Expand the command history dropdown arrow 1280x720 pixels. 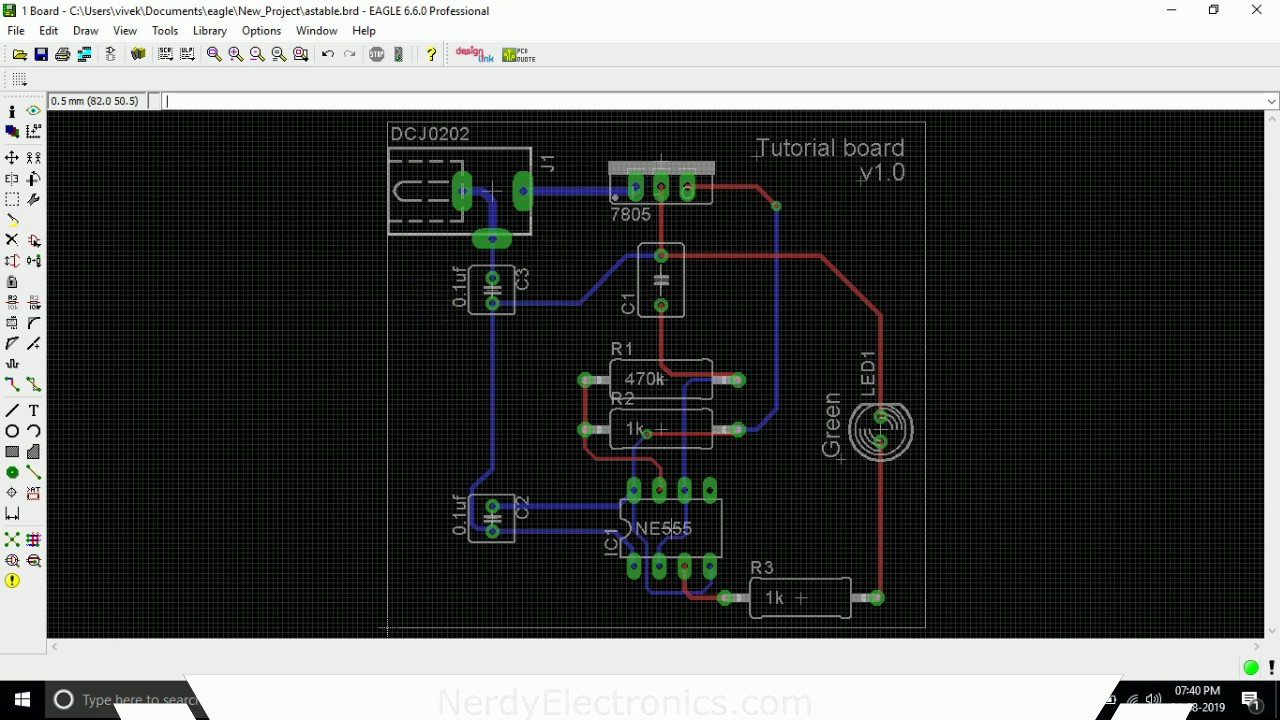(1272, 101)
